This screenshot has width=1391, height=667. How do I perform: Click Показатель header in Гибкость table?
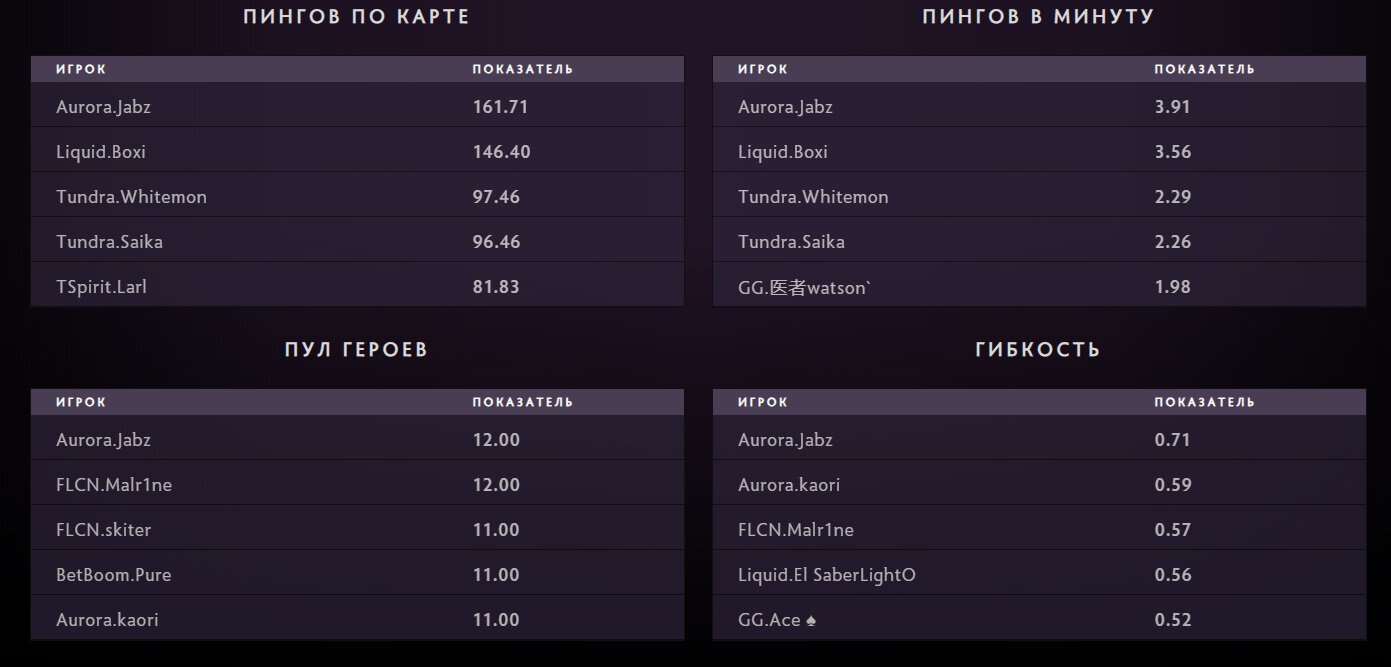1204,402
